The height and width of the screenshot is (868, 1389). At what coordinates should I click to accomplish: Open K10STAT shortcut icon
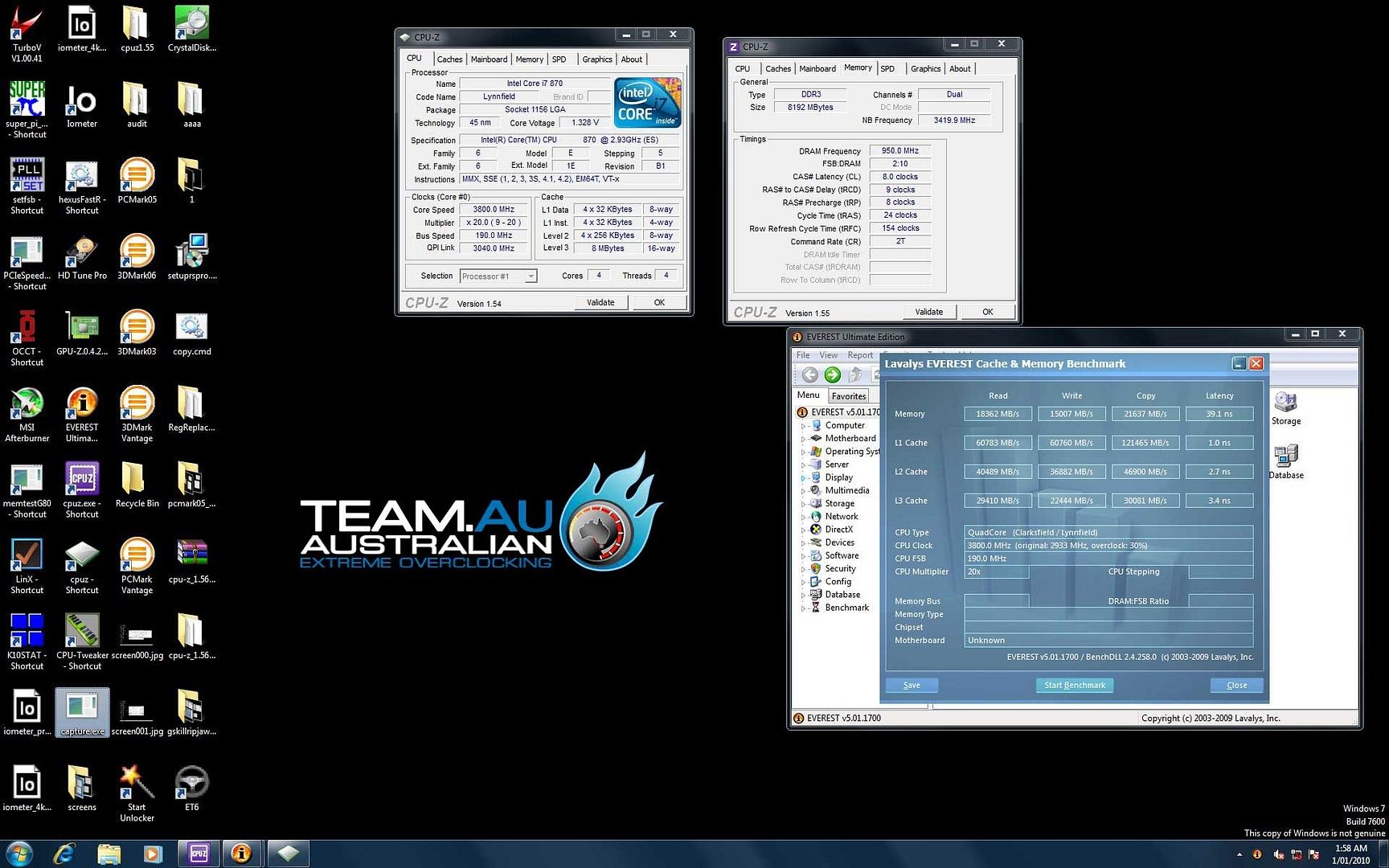[27, 642]
